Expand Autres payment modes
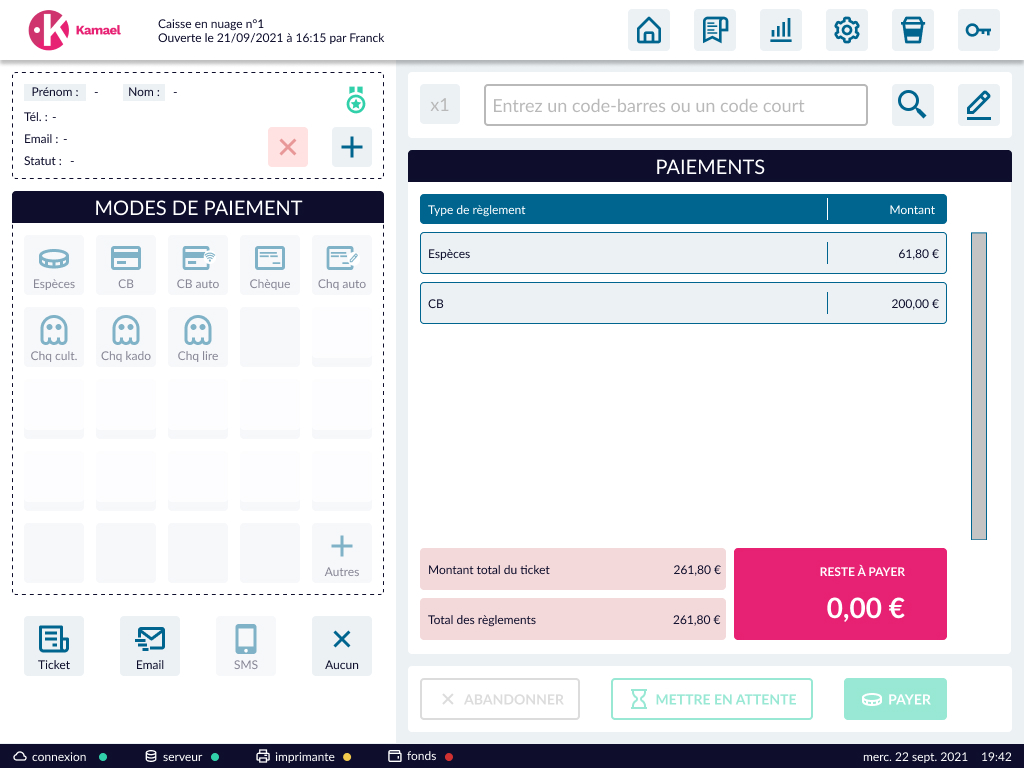The width and height of the screenshot is (1024, 768). 342,554
